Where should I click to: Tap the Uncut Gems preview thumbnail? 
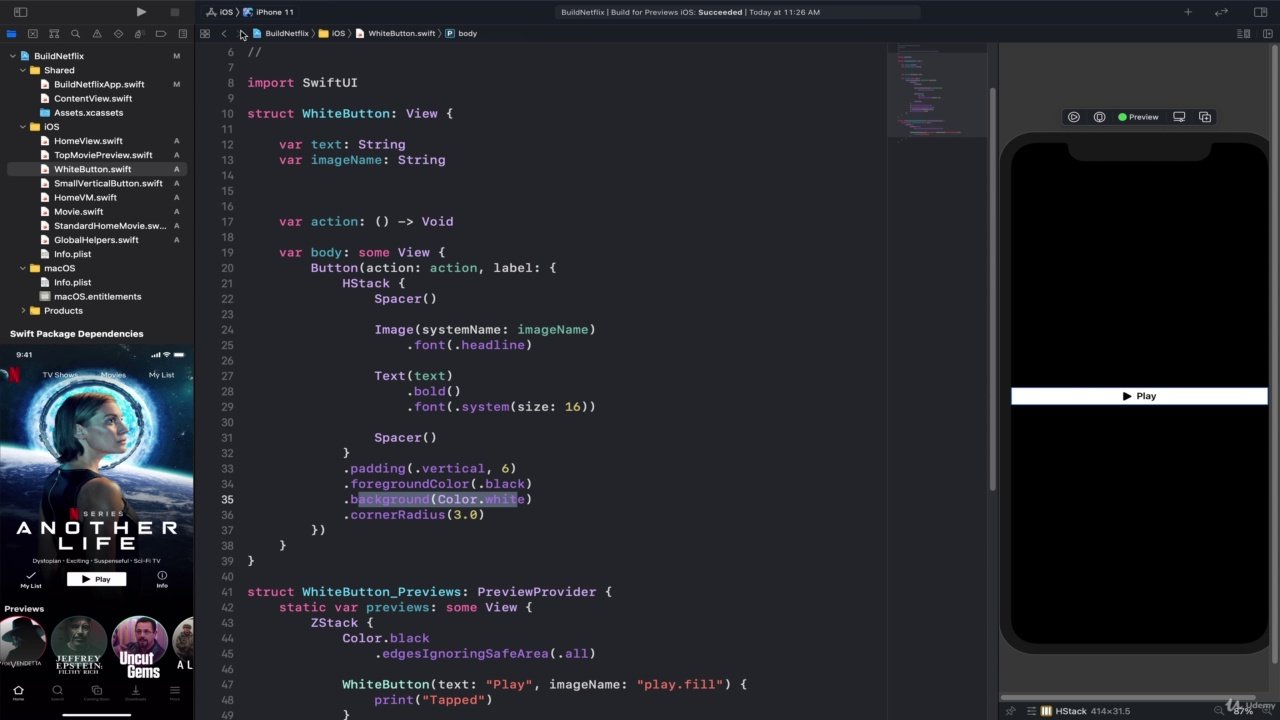click(x=140, y=646)
